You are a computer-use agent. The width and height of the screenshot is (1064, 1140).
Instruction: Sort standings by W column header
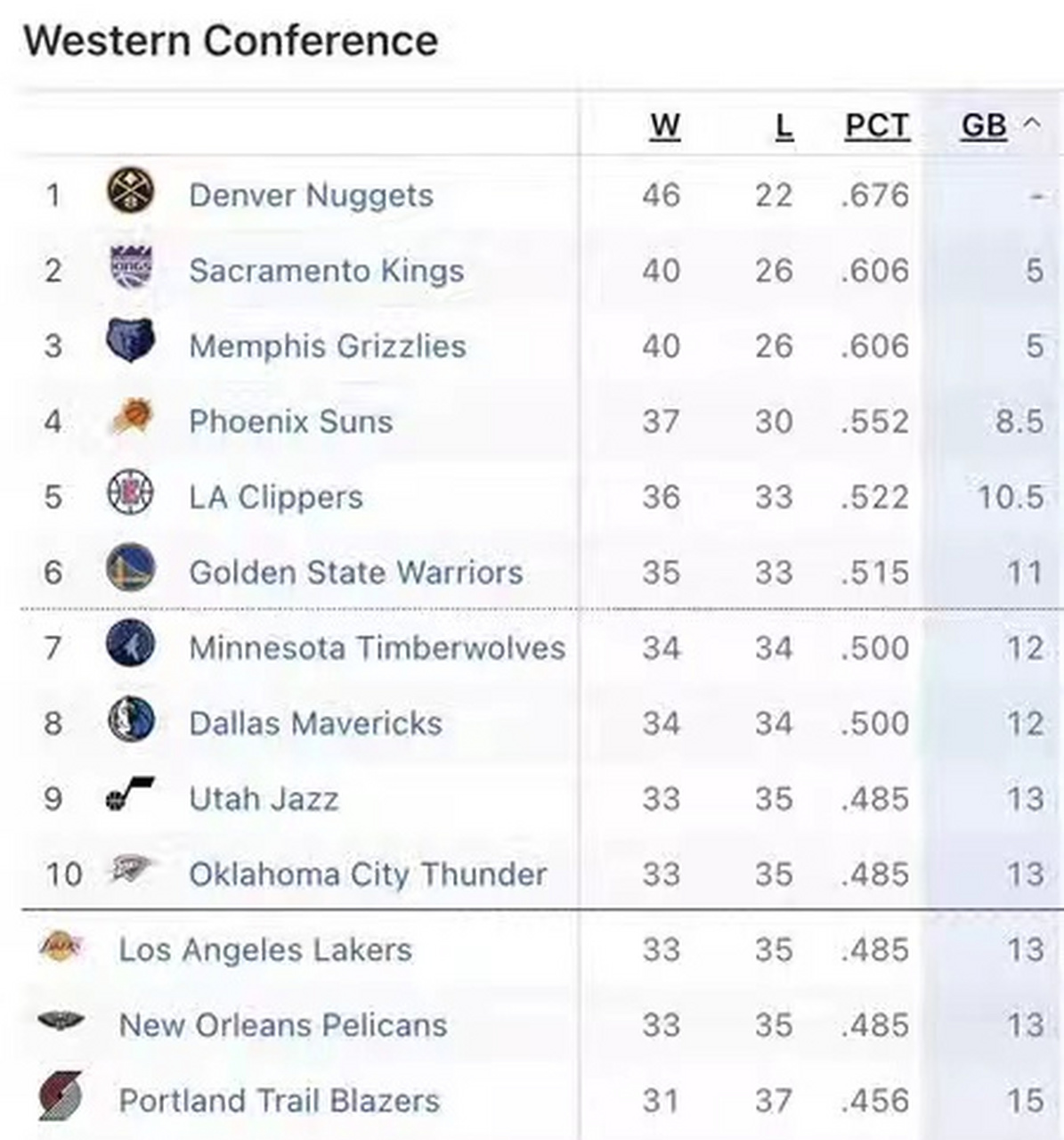(x=664, y=126)
